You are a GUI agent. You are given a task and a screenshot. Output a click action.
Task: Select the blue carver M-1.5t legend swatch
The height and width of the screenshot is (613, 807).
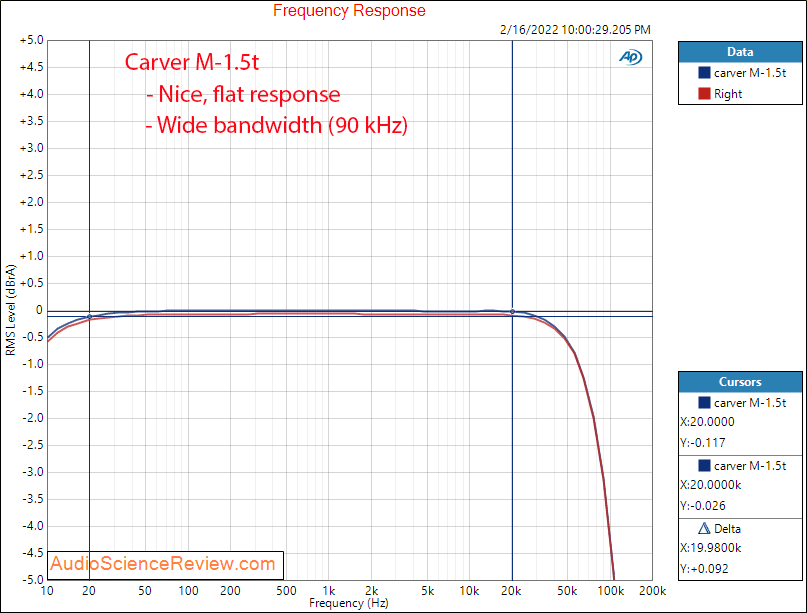pyautogui.click(x=704, y=73)
